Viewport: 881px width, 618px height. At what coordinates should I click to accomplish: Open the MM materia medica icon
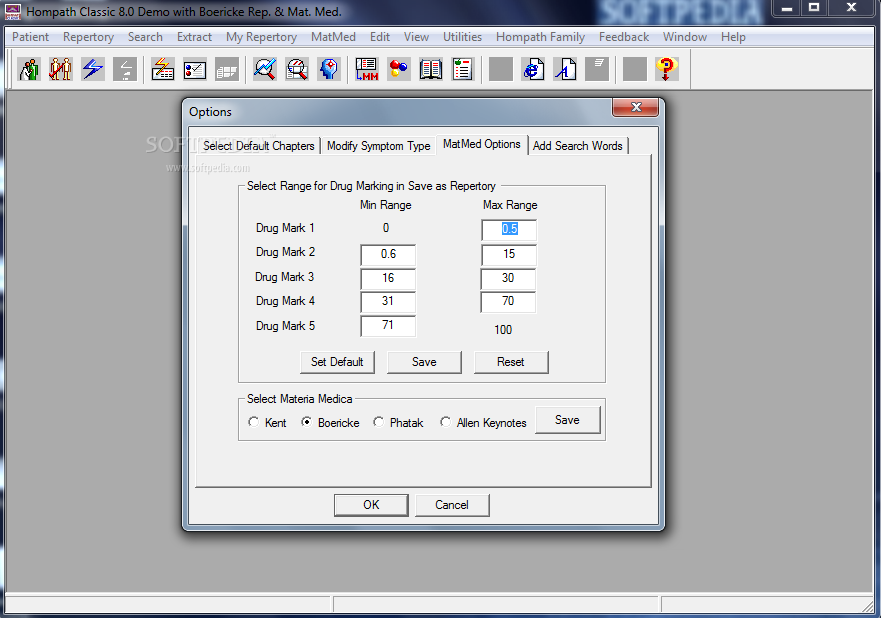(367, 69)
